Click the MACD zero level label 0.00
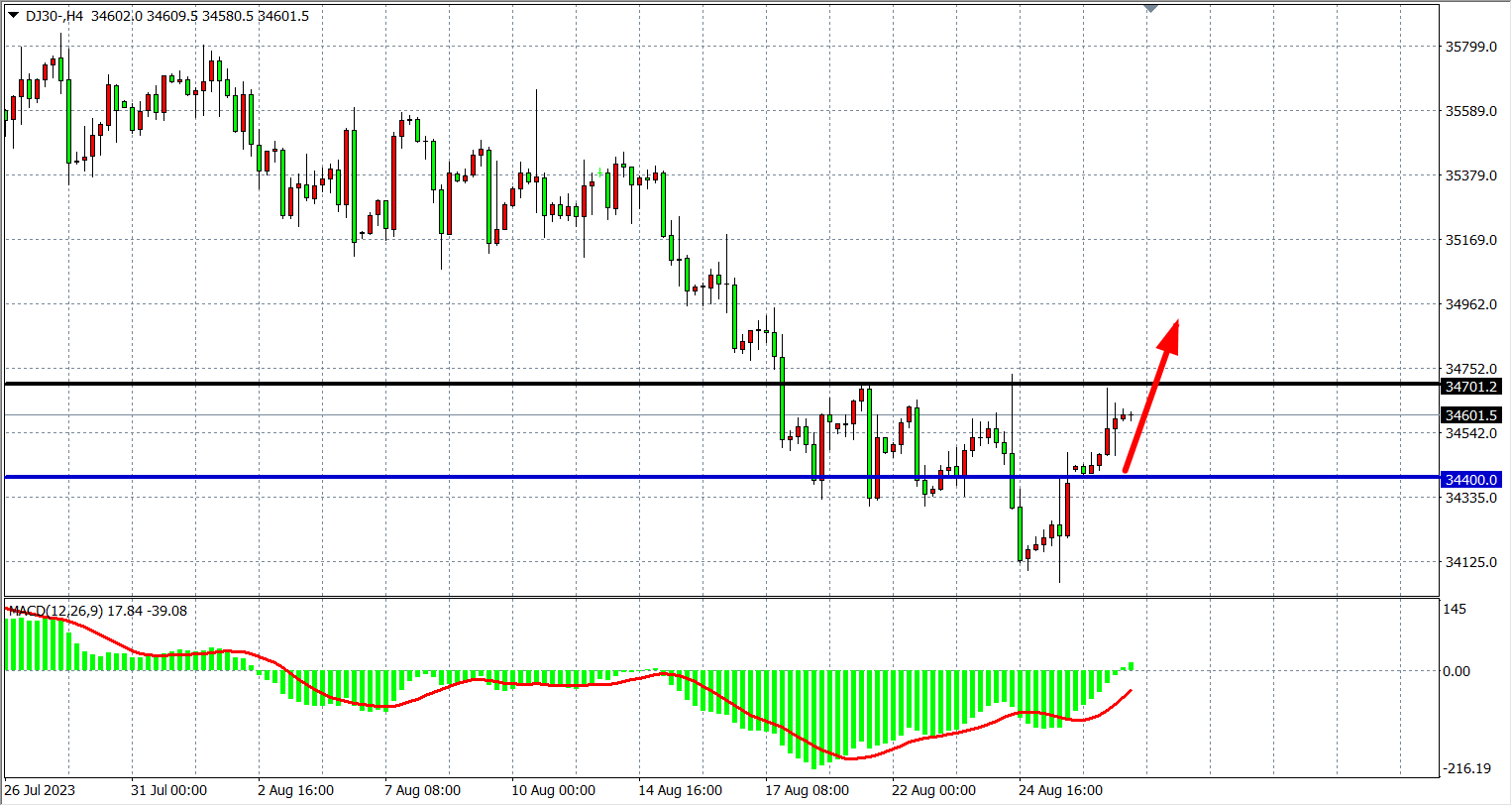Viewport: 1512px width, 806px height. click(x=1457, y=671)
